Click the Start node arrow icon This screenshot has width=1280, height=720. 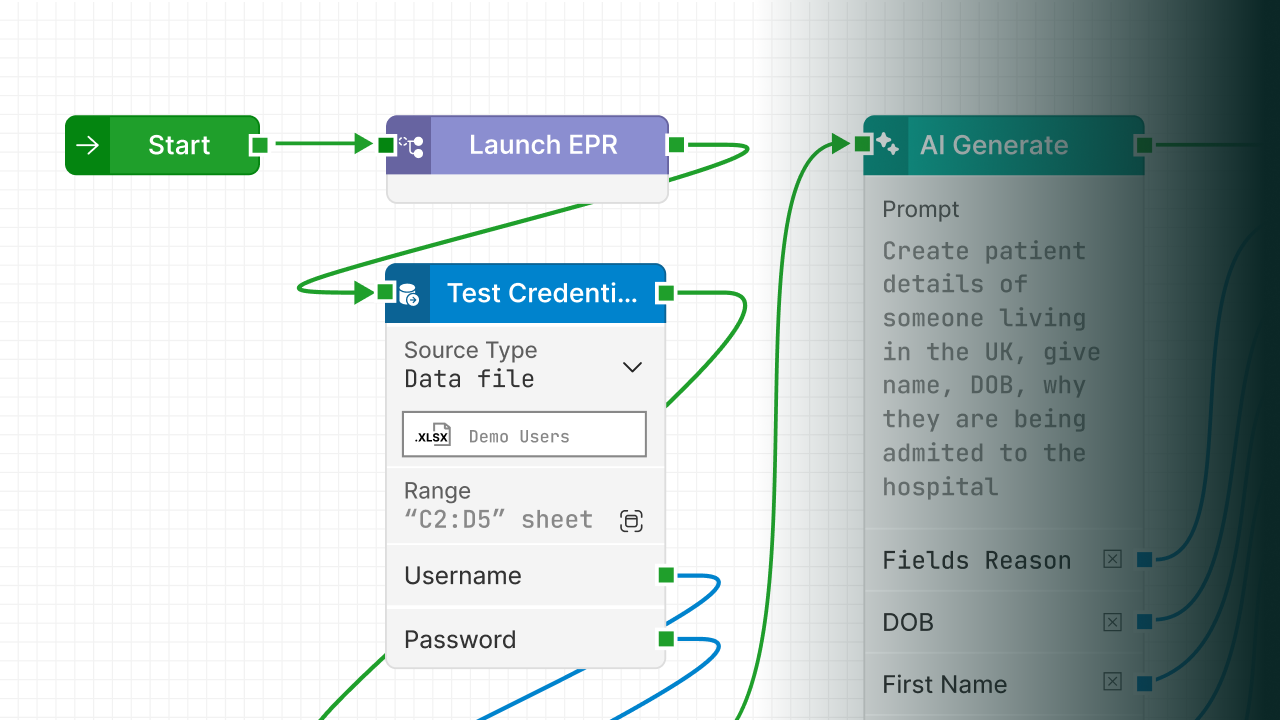[x=88, y=145]
